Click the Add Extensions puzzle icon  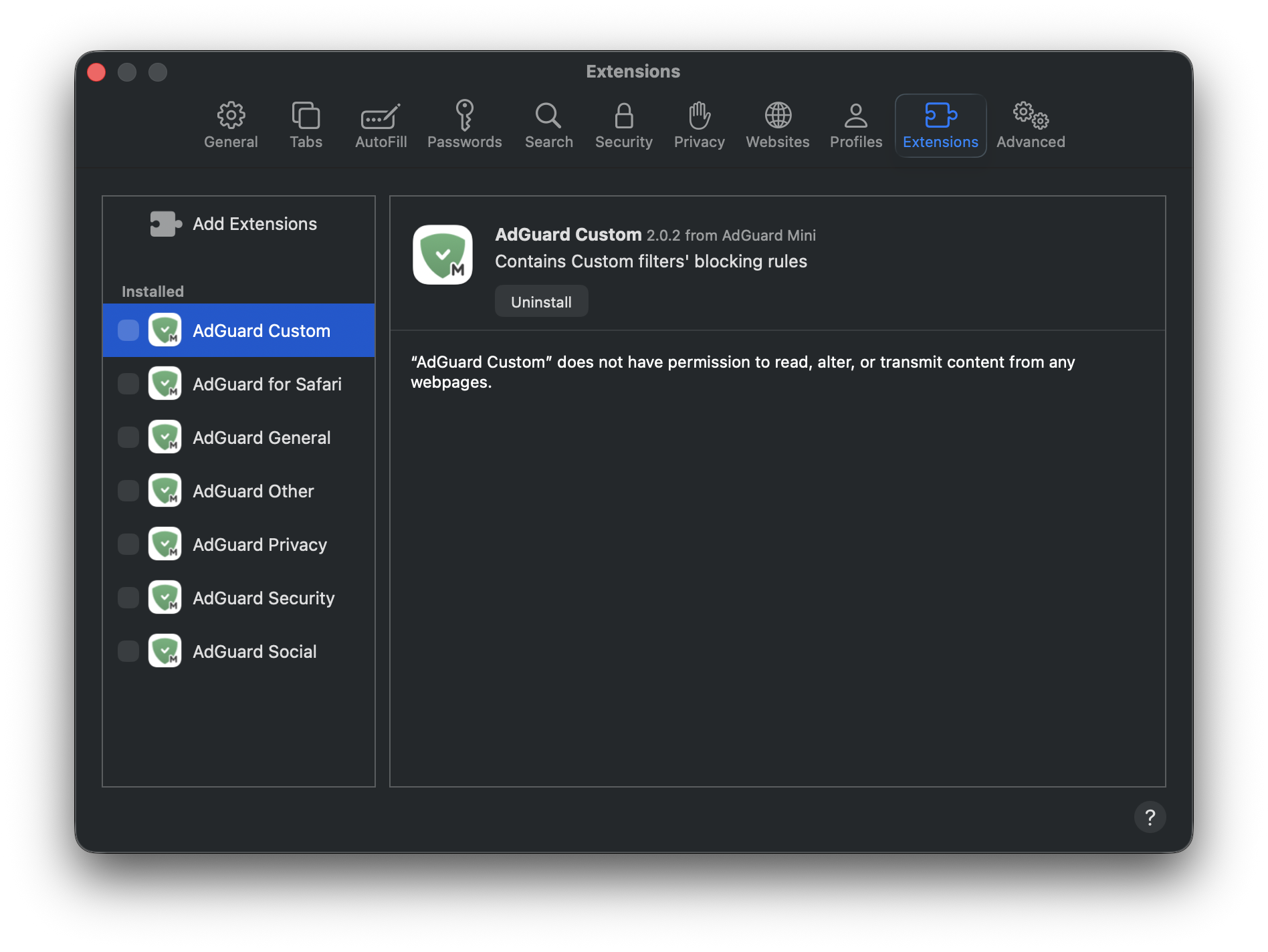(x=165, y=223)
